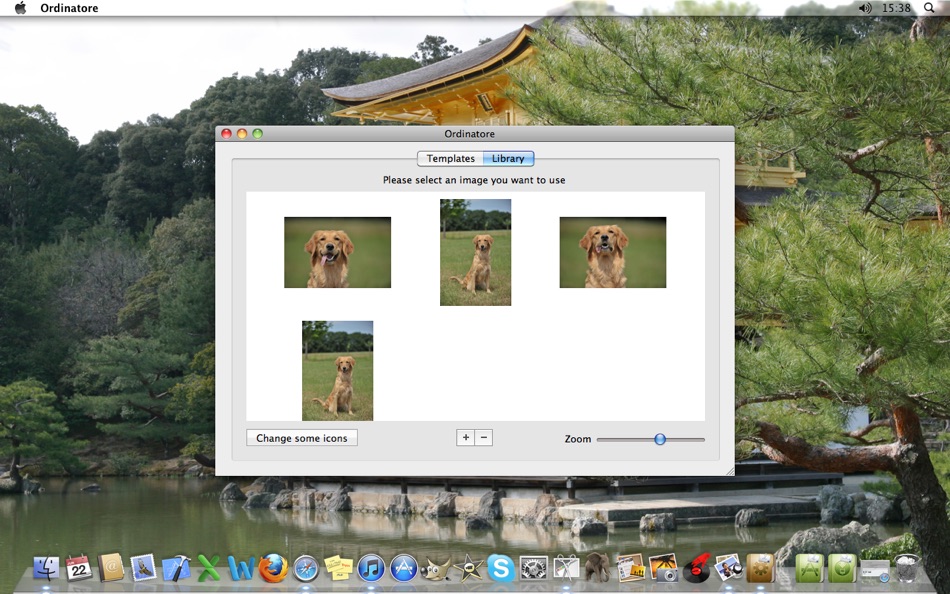The height and width of the screenshot is (594, 950).
Task: Open the Trash in the Dock
Action: click(907, 569)
